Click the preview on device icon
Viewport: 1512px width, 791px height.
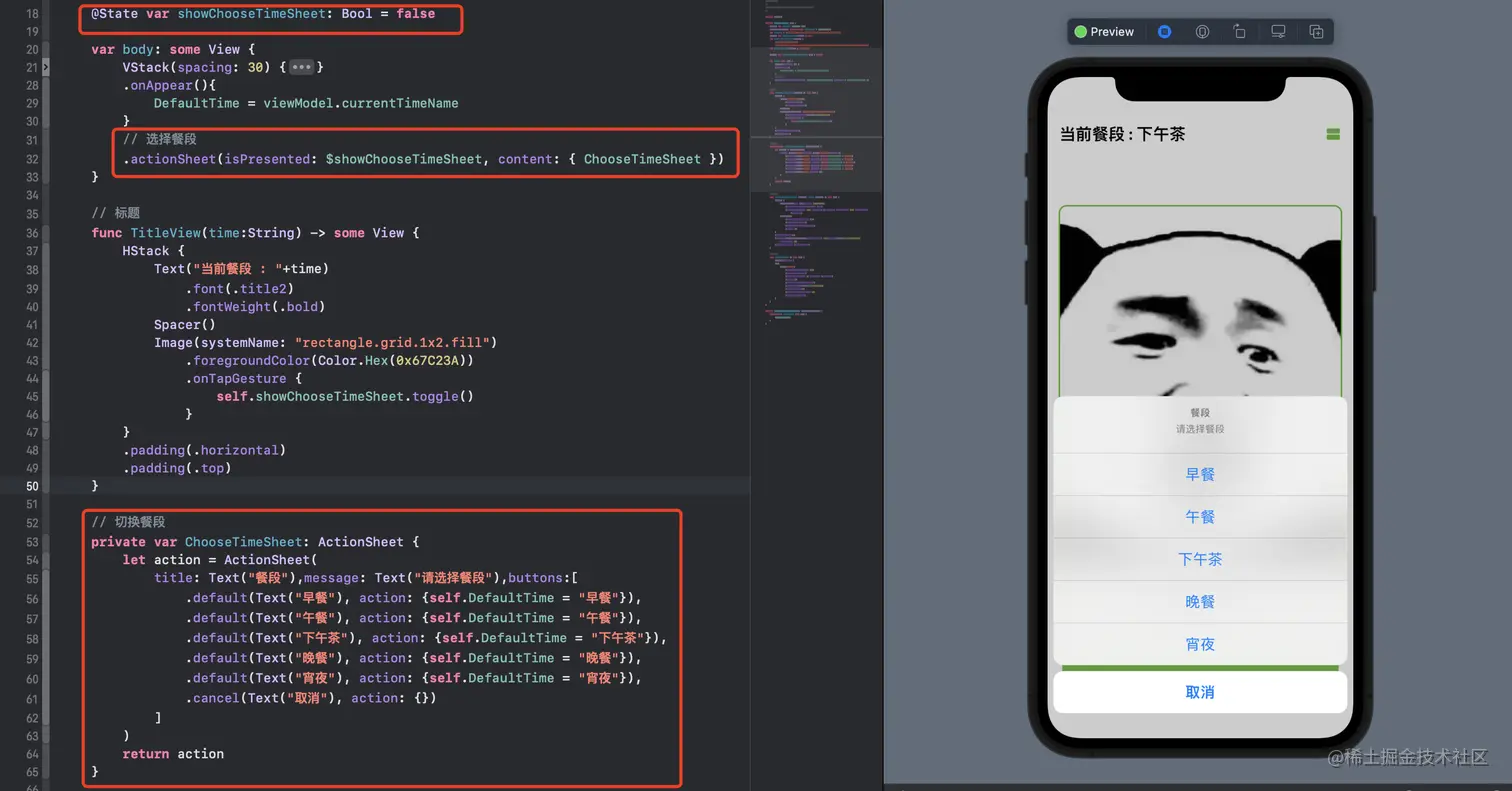pos(1202,32)
